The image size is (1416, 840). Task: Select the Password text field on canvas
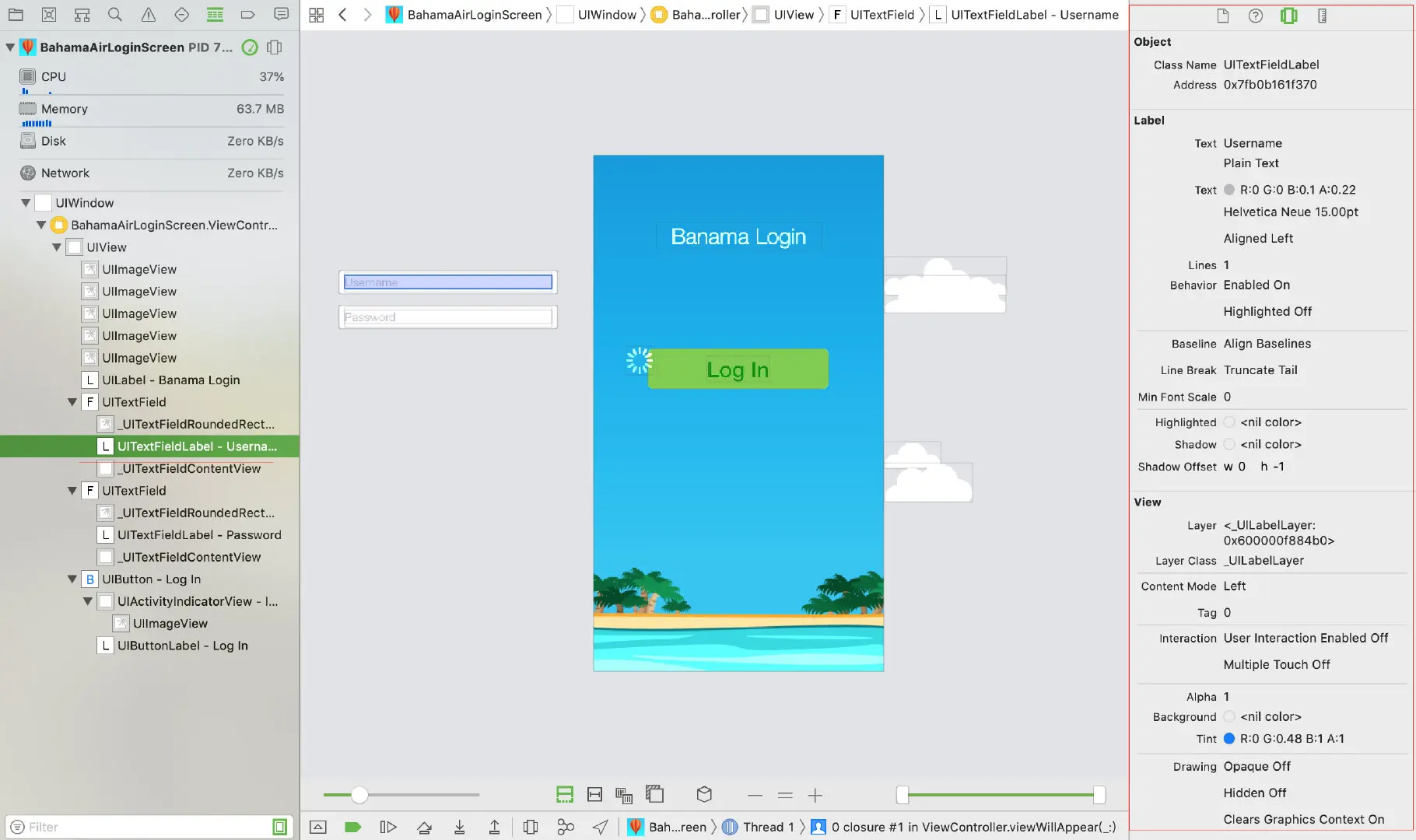(448, 317)
